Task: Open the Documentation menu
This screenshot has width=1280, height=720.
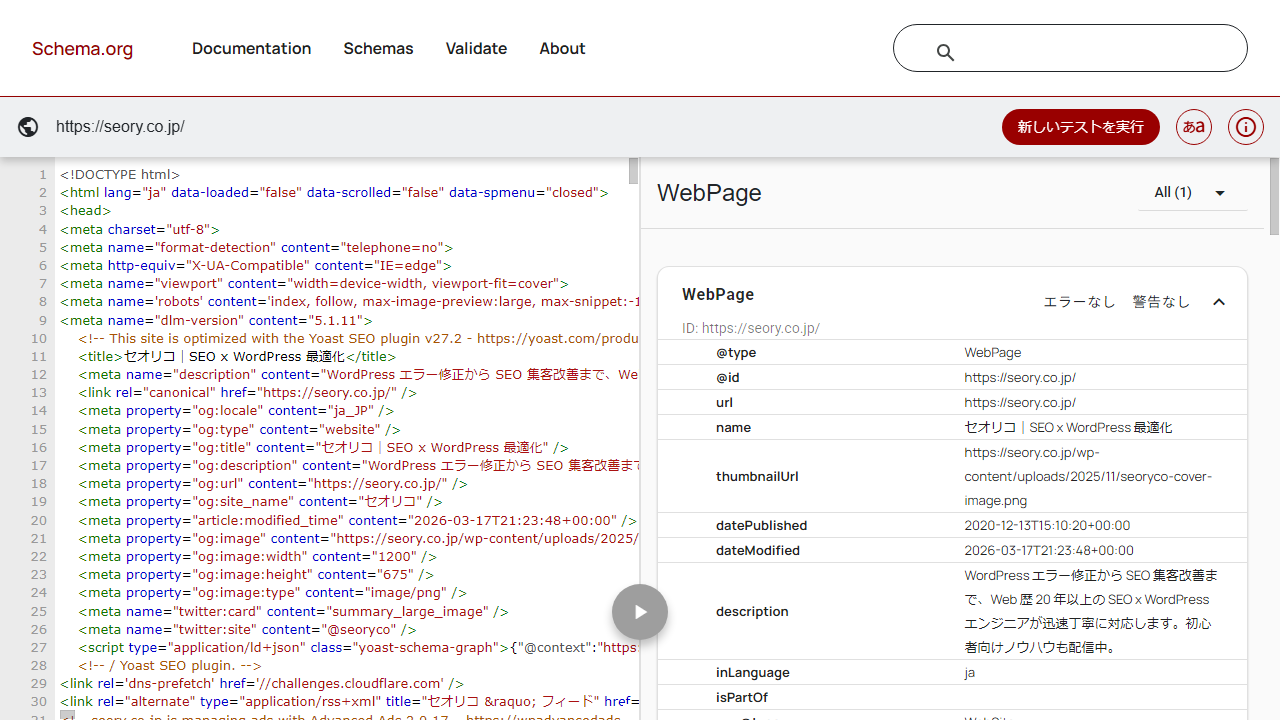Action: coord(251,49)
